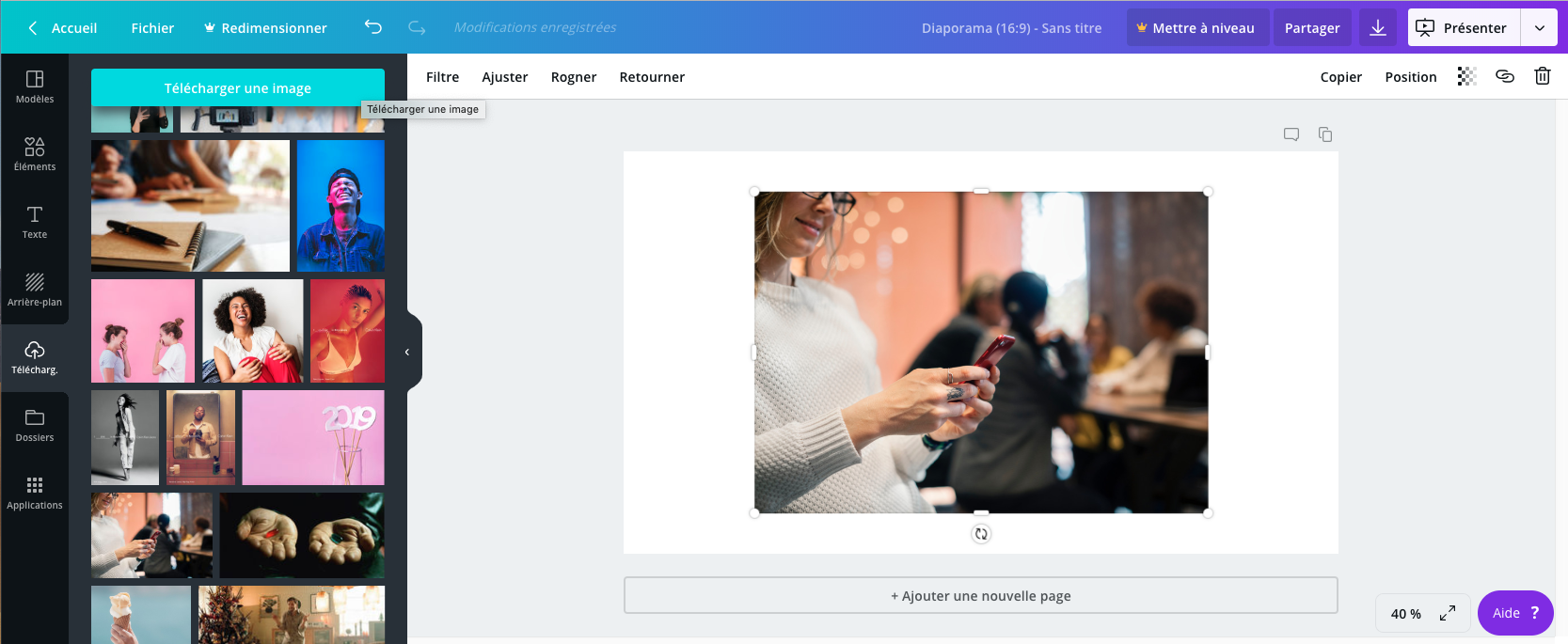Open the Éléments panel
This screenshot has width=1568, height=644.
click(35, 154)
